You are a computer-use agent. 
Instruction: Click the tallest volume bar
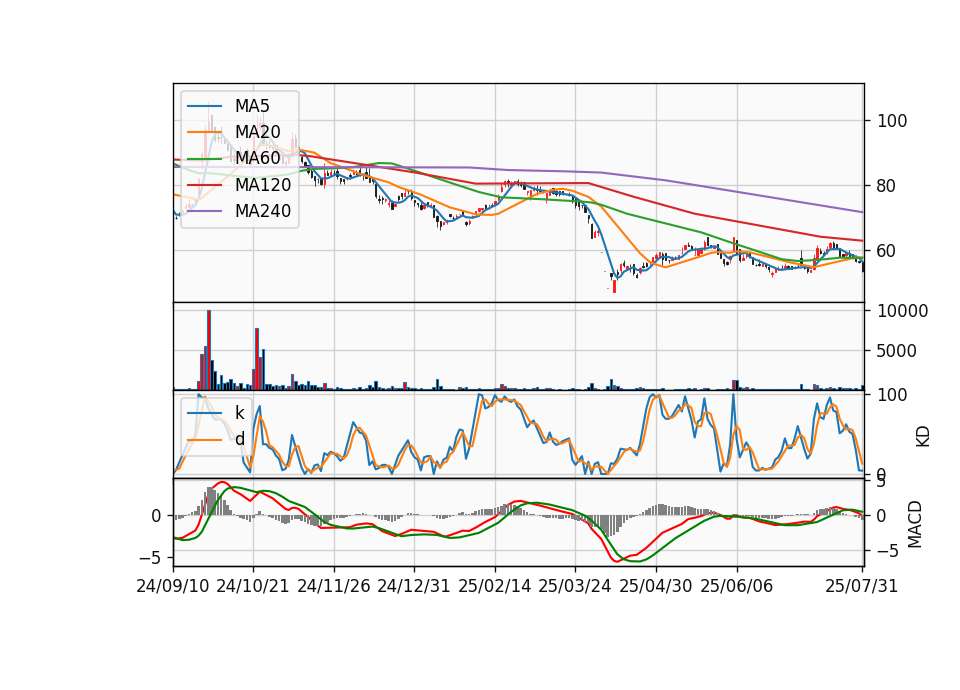(x=209, y=350)
